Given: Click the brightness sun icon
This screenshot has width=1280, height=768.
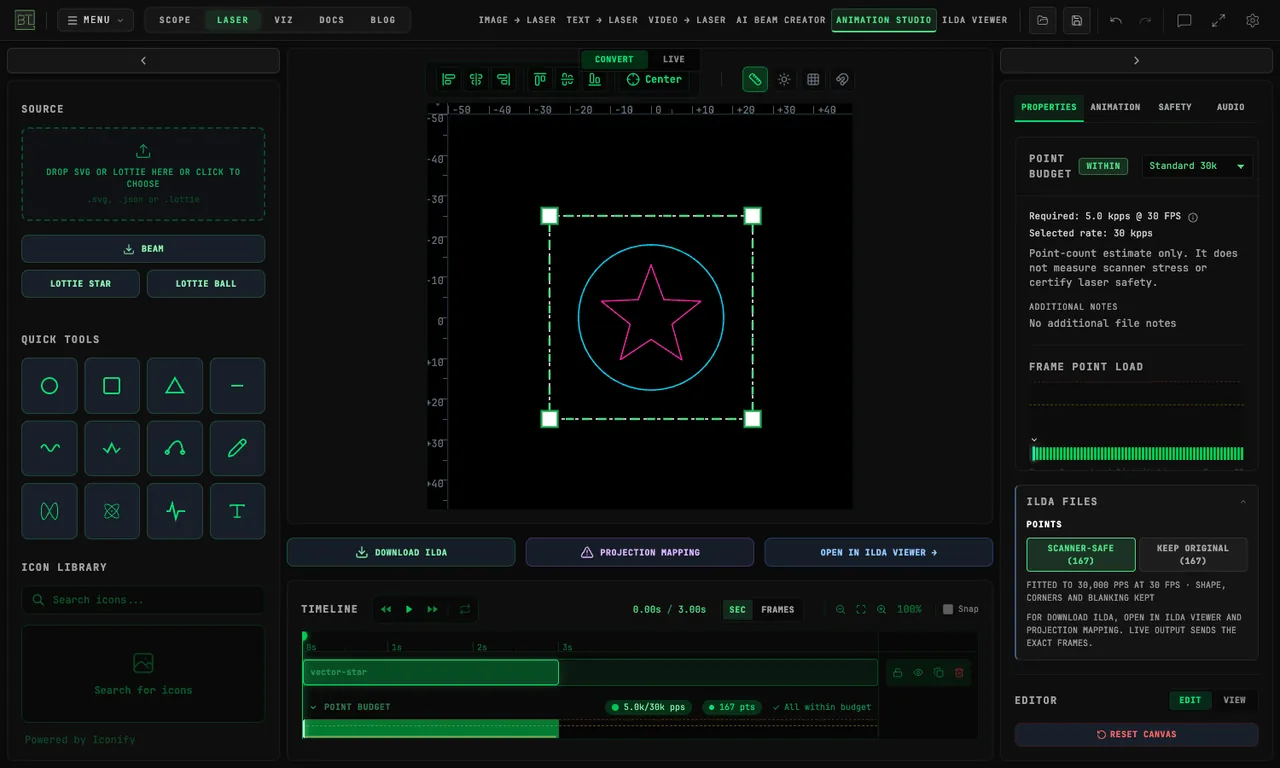Looking at the screenshot, I should coord(784,79).
